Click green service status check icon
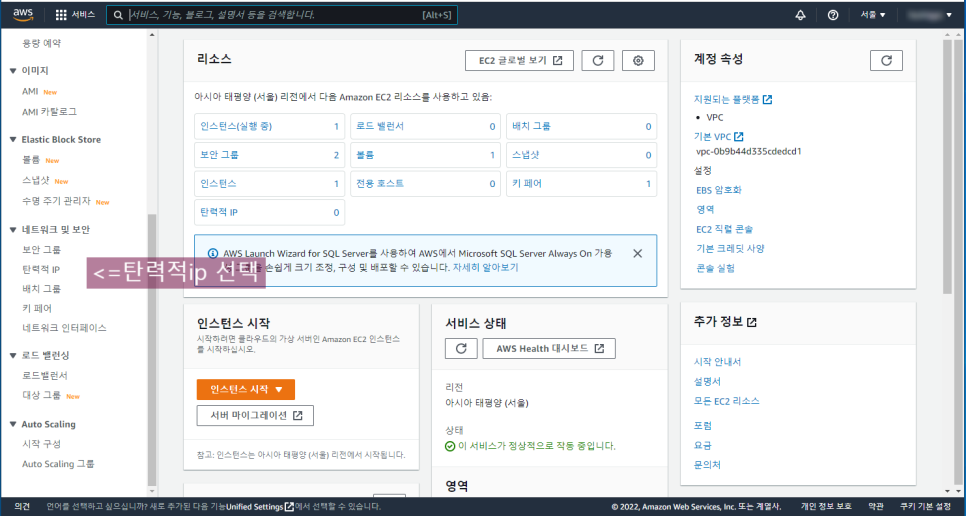The height and width of the screenshot is (516, 966). click(x=450, y=446)
